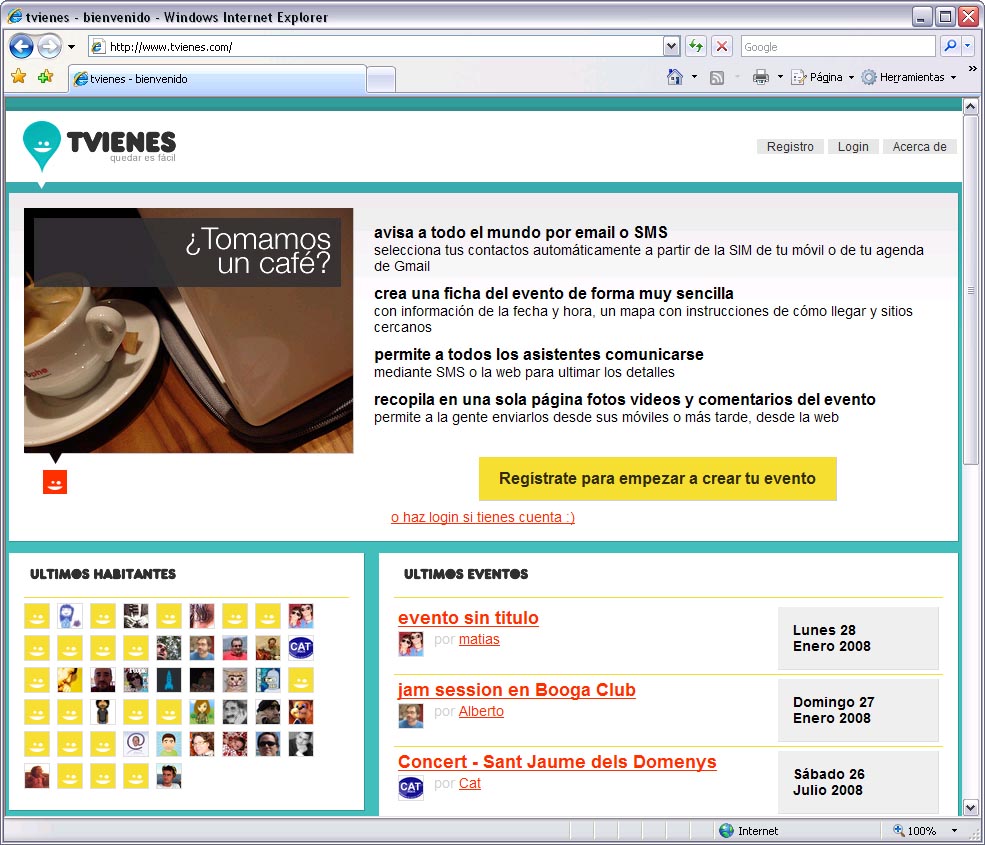Click the red Stop loading icon
The height and width of the screenshot is (845, 985).
[722, 46]
